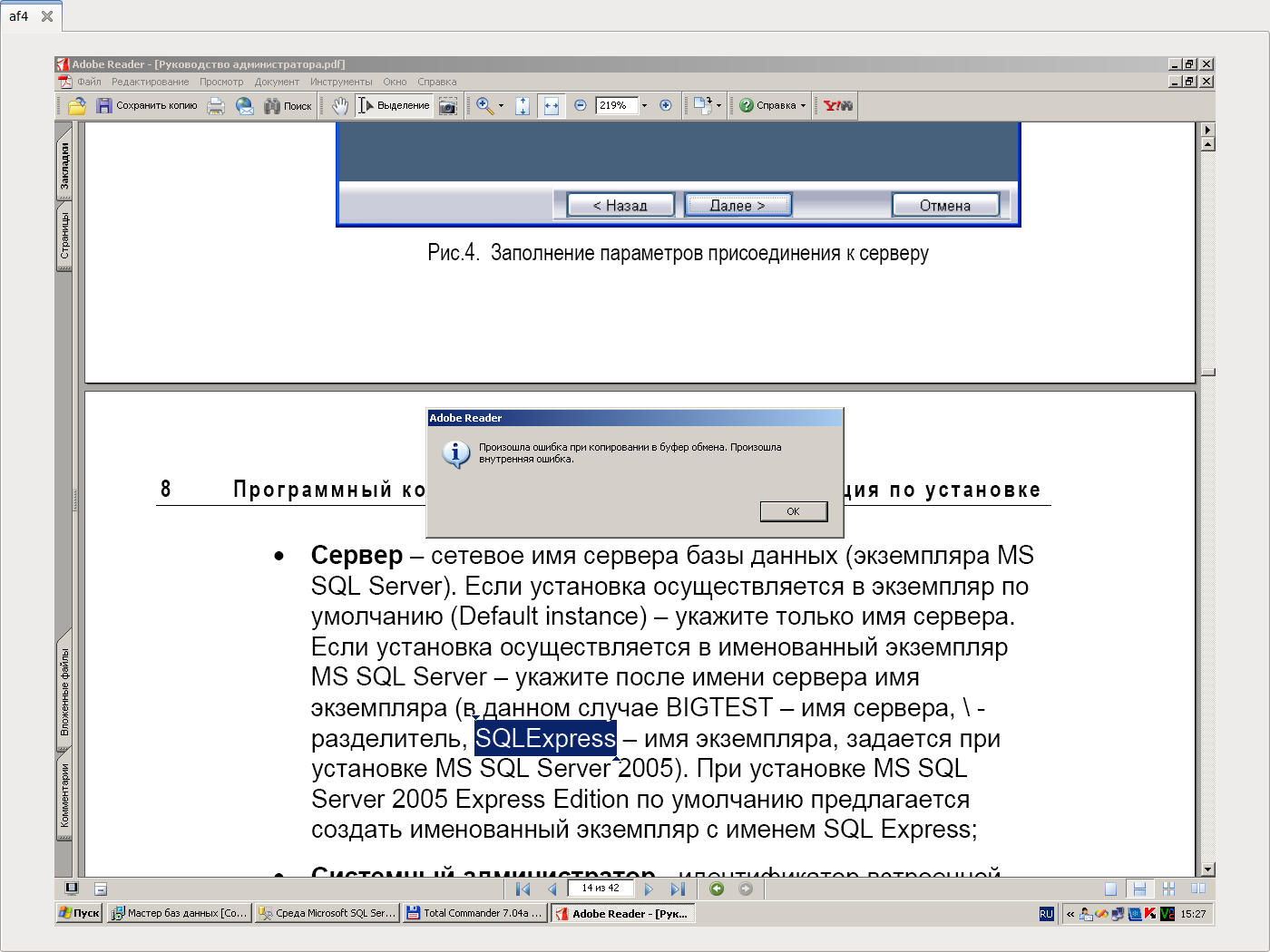This screenshot has width=1270, height=952.
Task: Click the green Previous View button
Action: pos(717,889)
